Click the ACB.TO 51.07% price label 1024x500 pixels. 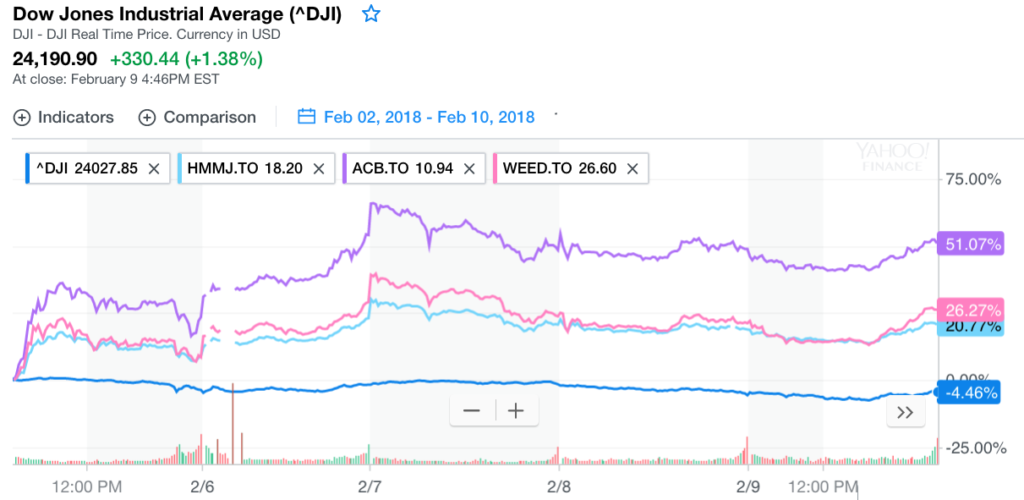[968, 244]
